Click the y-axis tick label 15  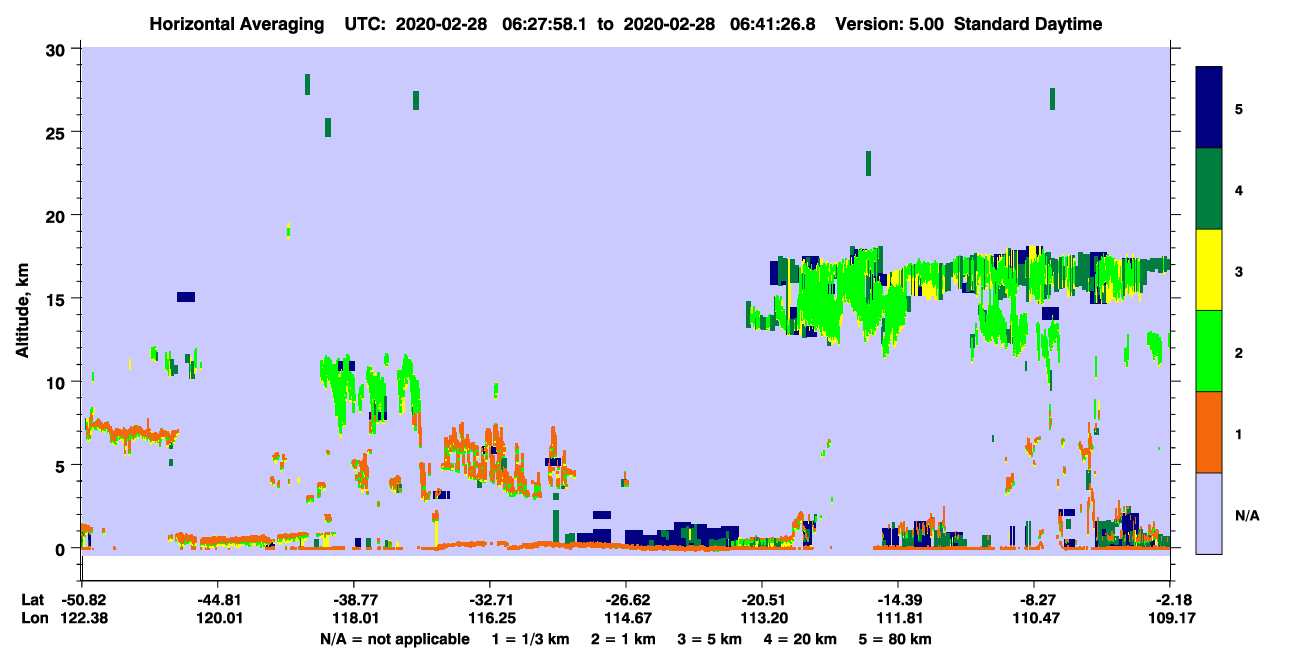click(x=58, y=298)
